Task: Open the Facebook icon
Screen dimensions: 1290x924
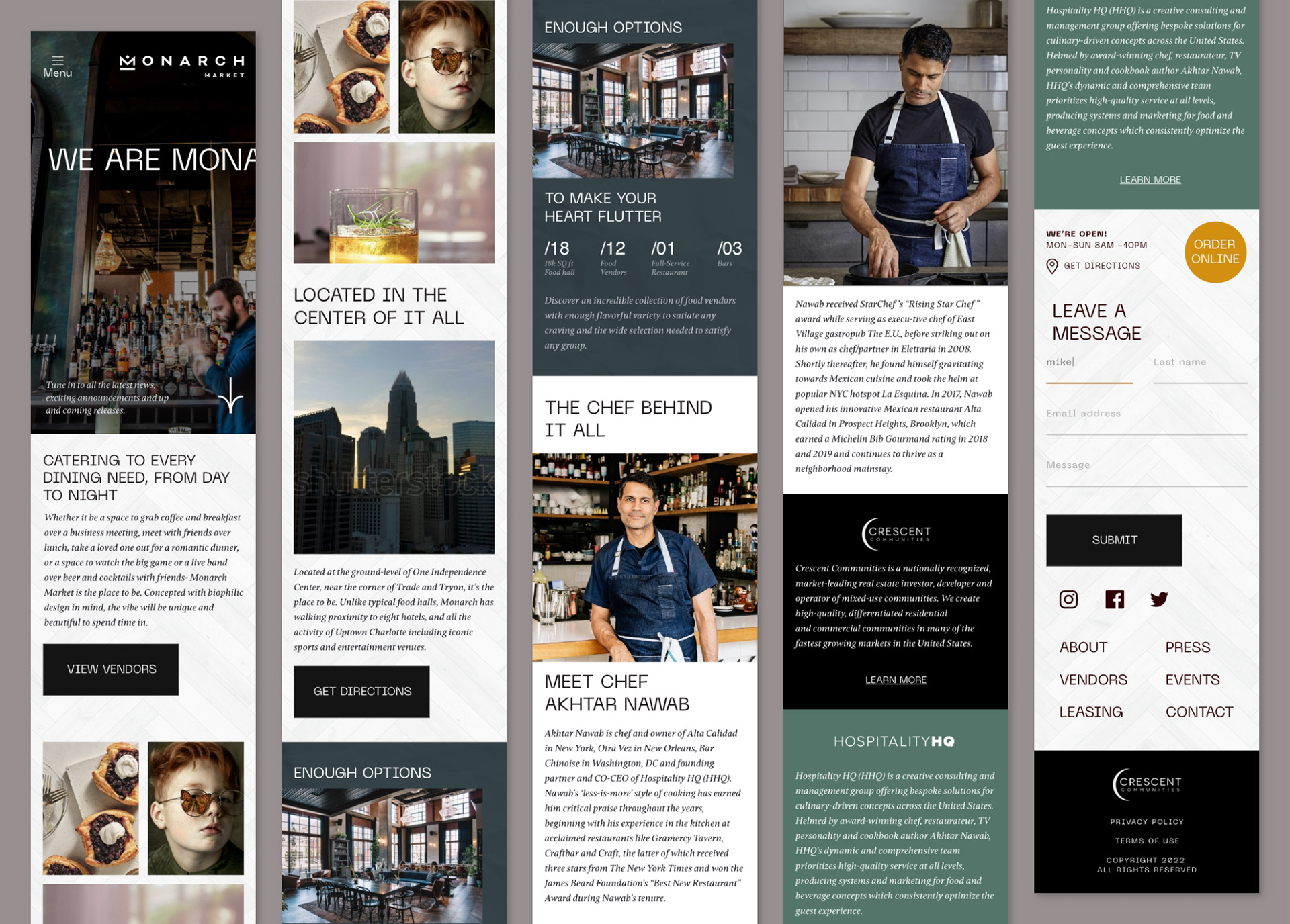Action: (x=1115, y=599)
